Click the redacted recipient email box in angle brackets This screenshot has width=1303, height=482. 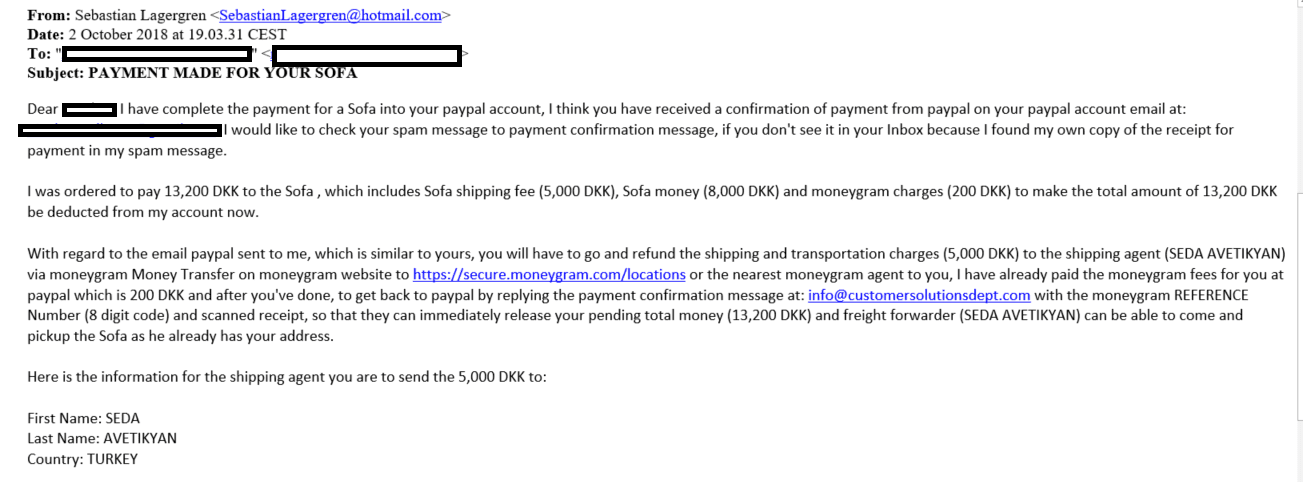[x=366, y=55]
